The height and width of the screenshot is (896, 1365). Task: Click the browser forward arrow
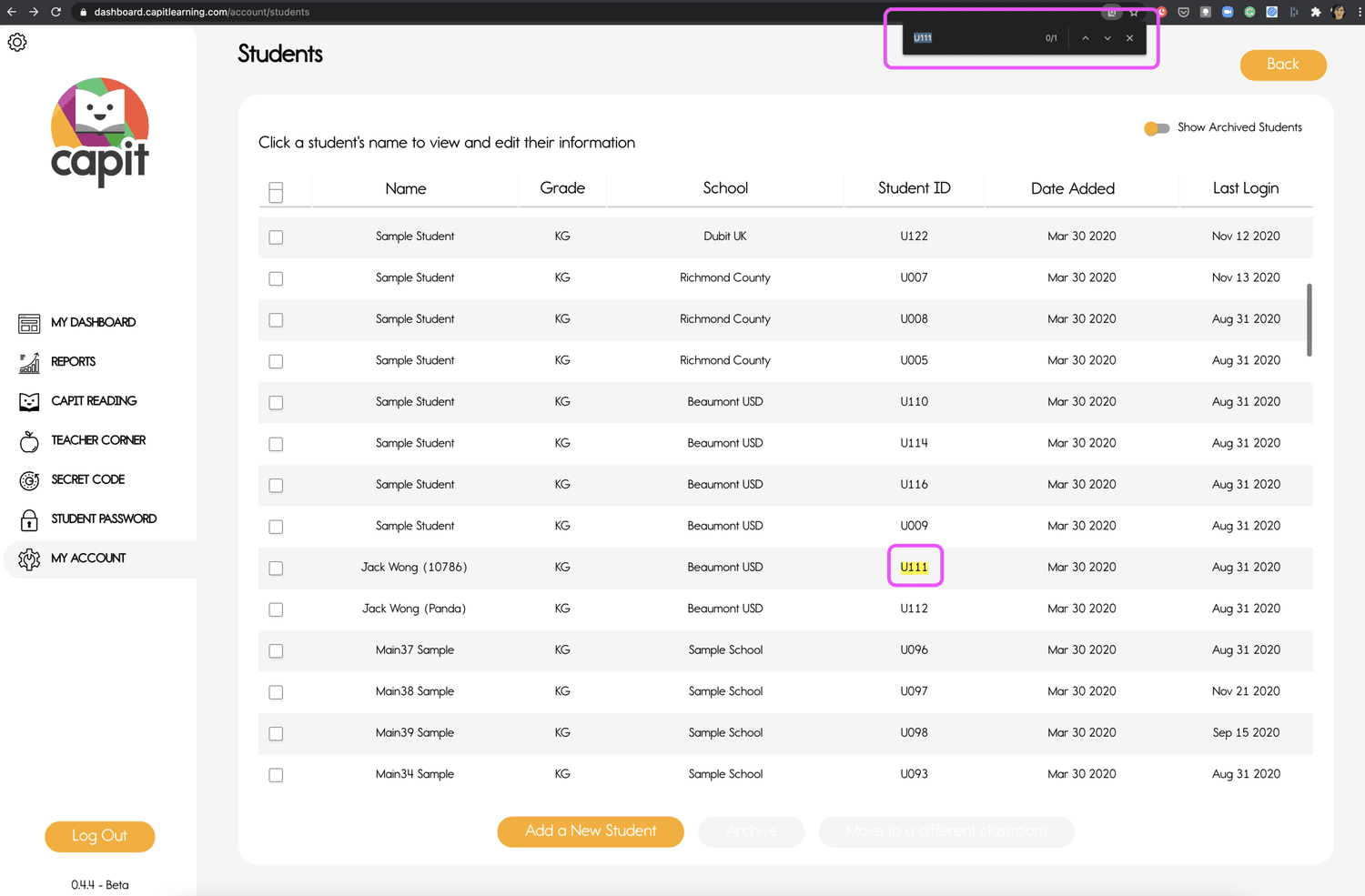[x=34, y=12]
